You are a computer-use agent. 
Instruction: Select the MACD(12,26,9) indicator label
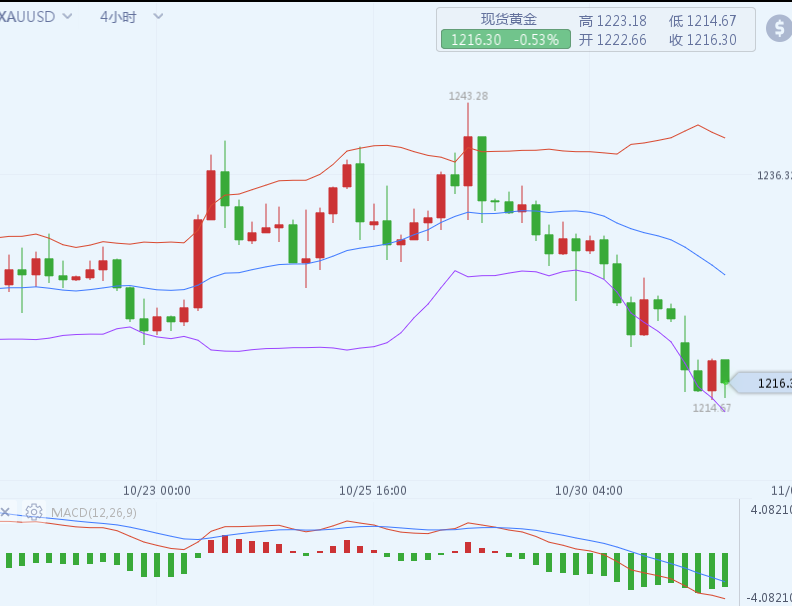coord(94,512)
